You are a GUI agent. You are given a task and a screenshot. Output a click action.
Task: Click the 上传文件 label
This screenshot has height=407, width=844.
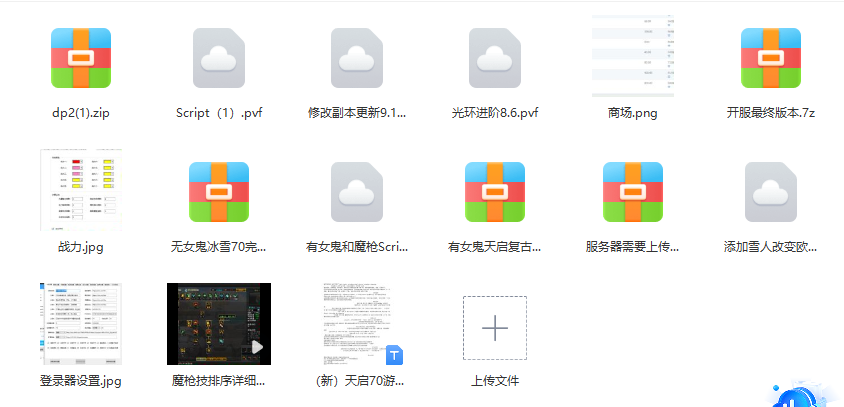tap(495, 381)
